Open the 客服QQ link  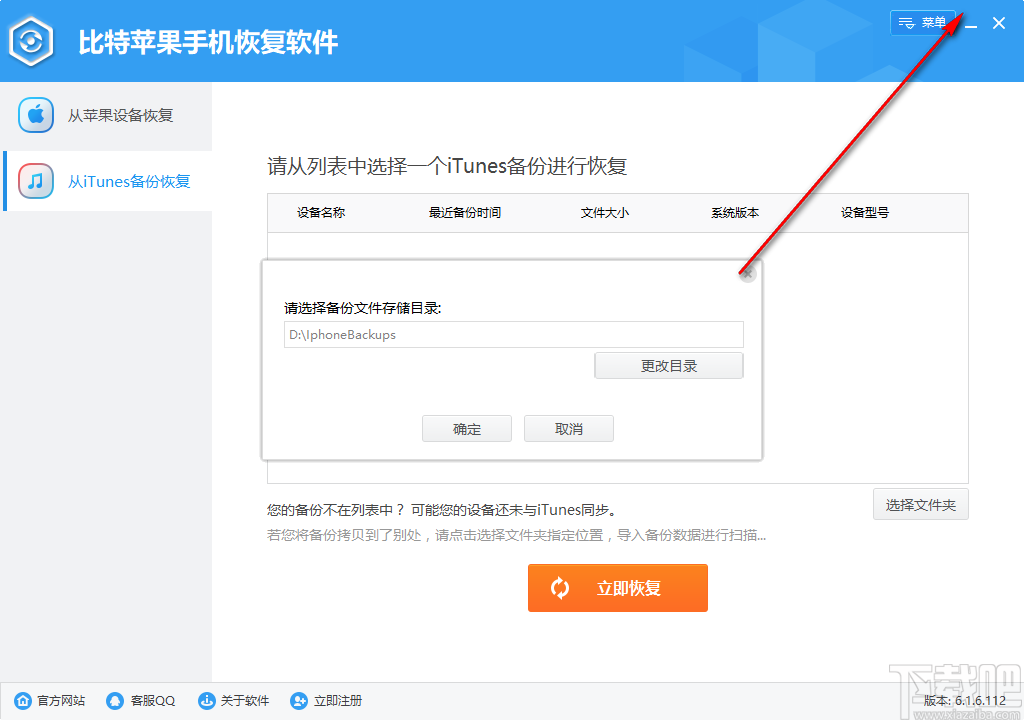coord(153,700)
